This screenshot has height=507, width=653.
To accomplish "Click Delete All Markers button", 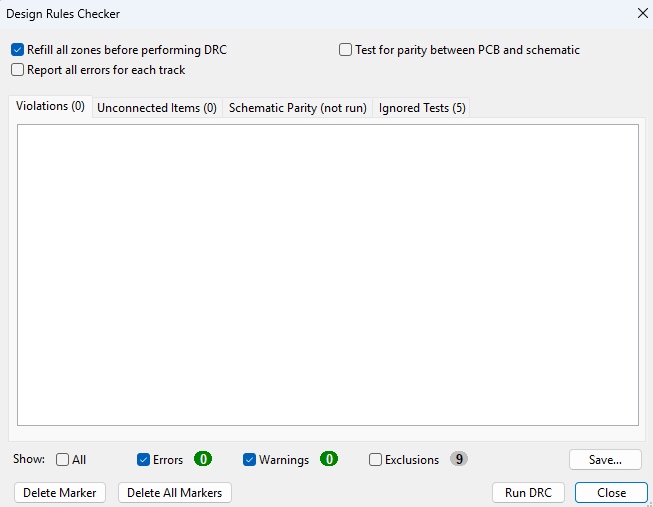I will [175, 493].
